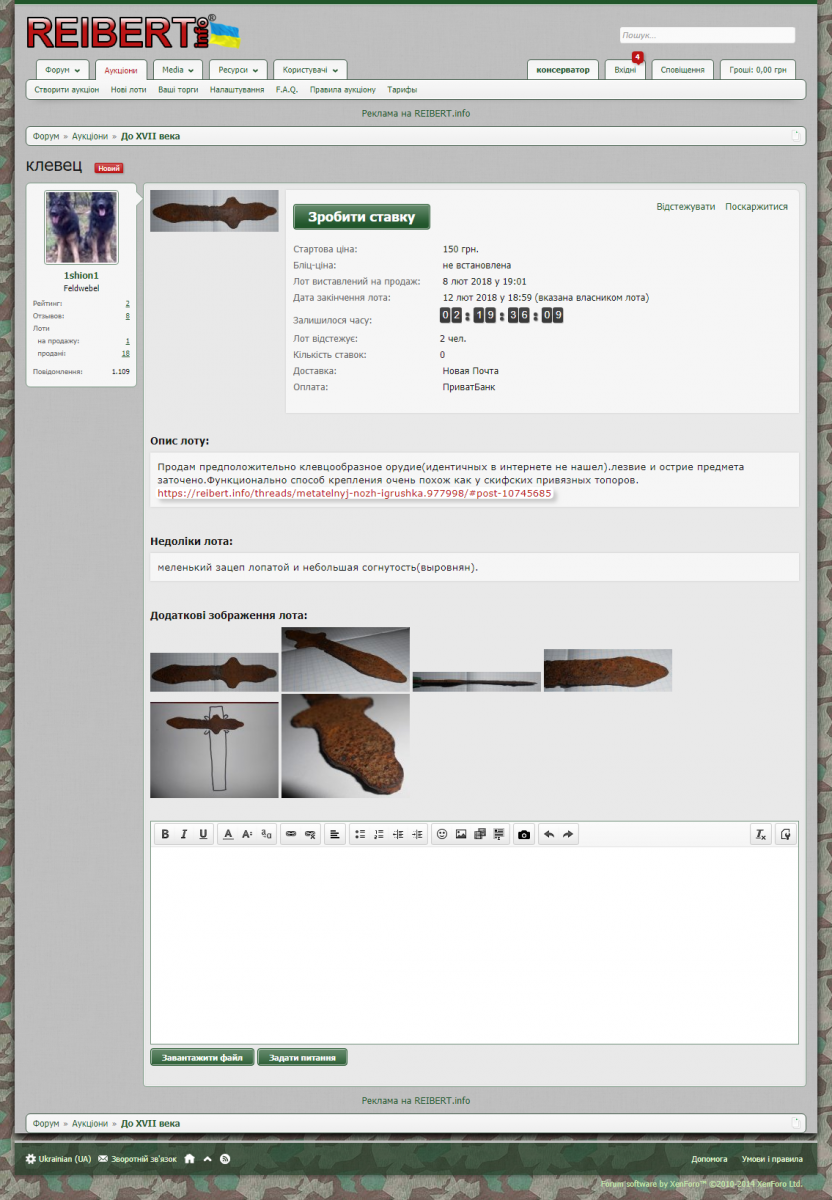Open Ukrainian (UA) language chooser
This screenshot has height=1200, width=832.
(x=58, y=1159)
